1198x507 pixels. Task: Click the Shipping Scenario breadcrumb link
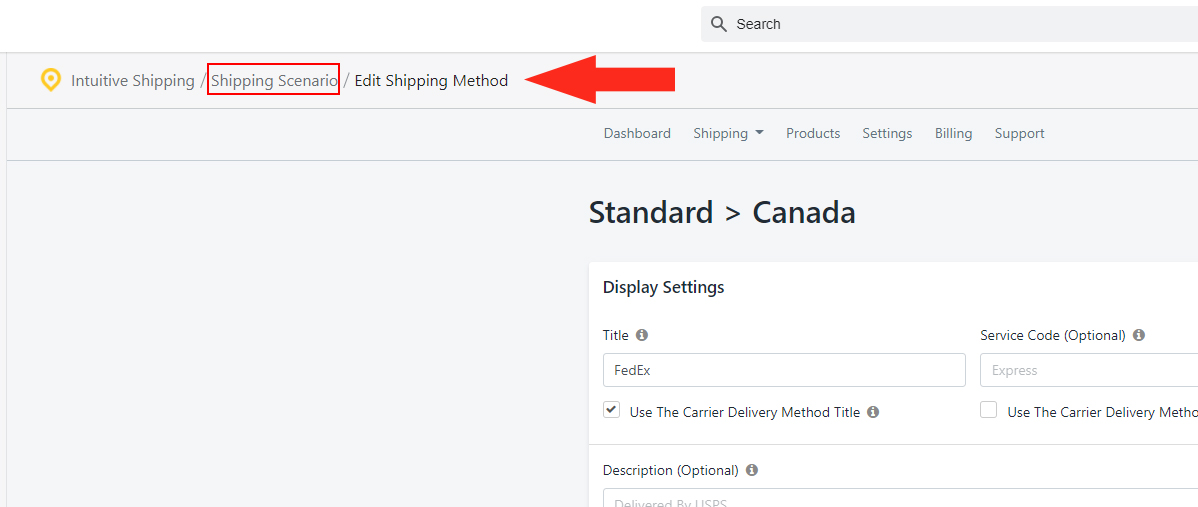[x=273, y=81]
